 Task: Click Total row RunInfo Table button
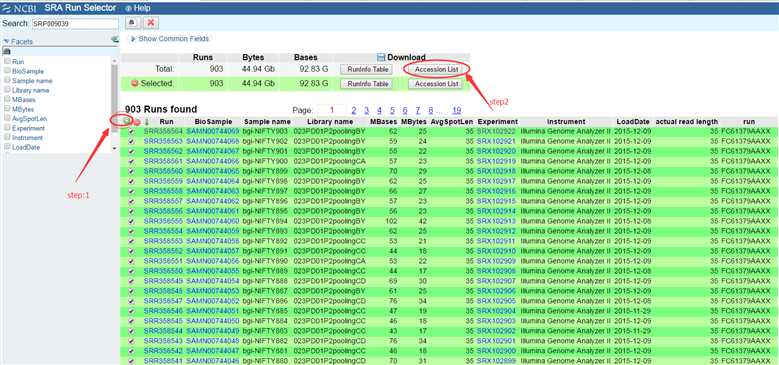[x=367, y=70]
